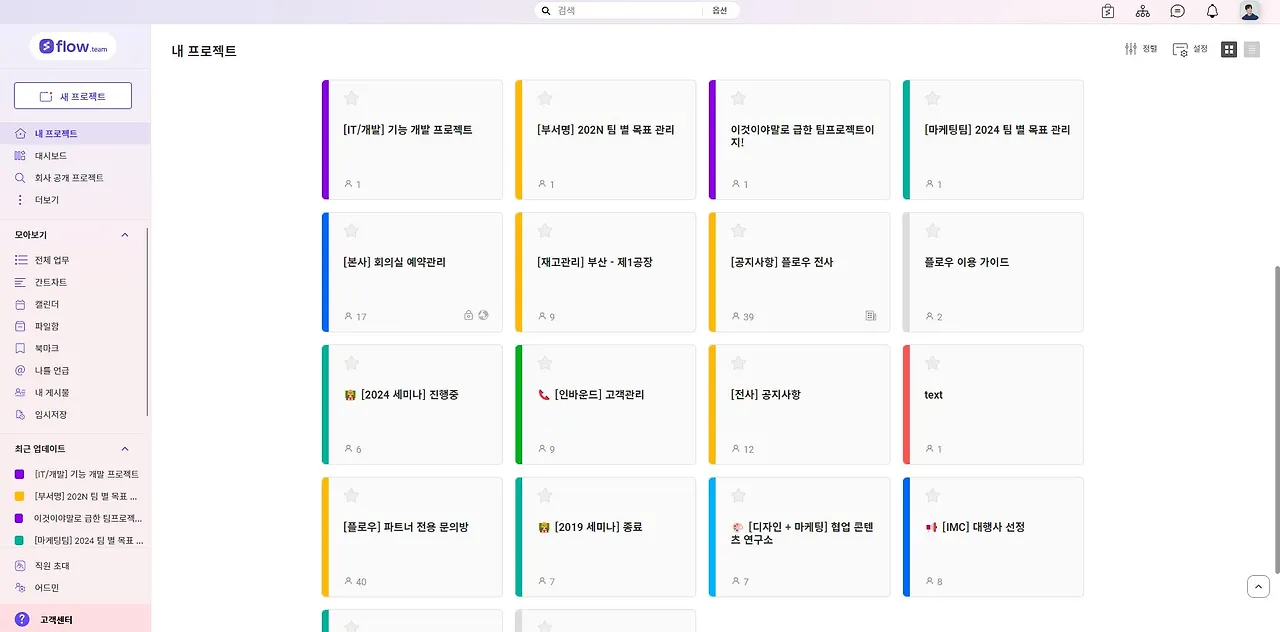Collapse the 모아보기 section
Viewport: 1280px width, 632px height.
tap(125, 235)
